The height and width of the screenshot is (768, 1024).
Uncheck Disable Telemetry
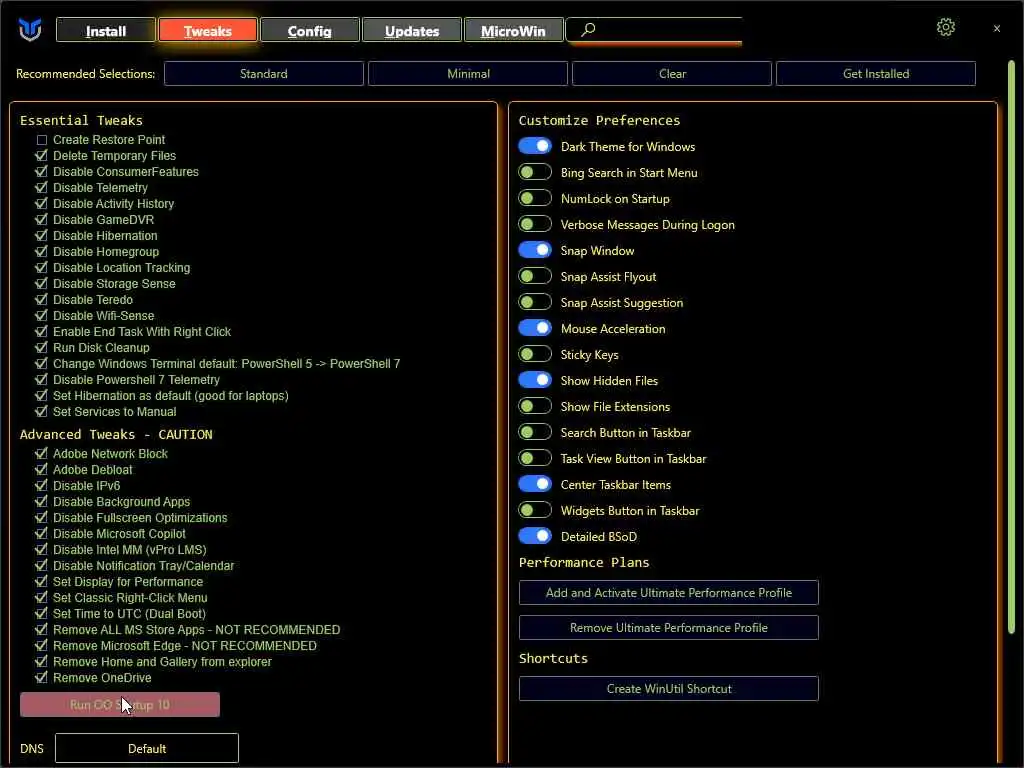[x=42, y=187]
